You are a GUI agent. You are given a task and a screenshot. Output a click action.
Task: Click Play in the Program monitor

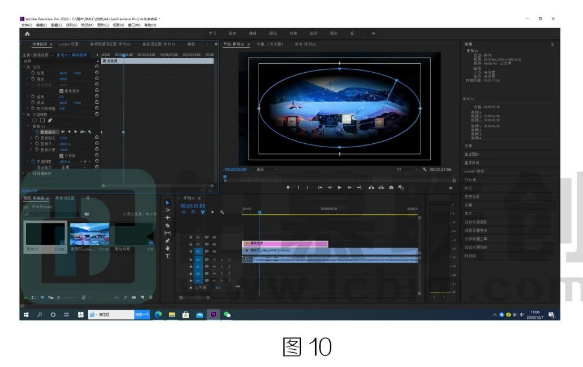(339, 188)
